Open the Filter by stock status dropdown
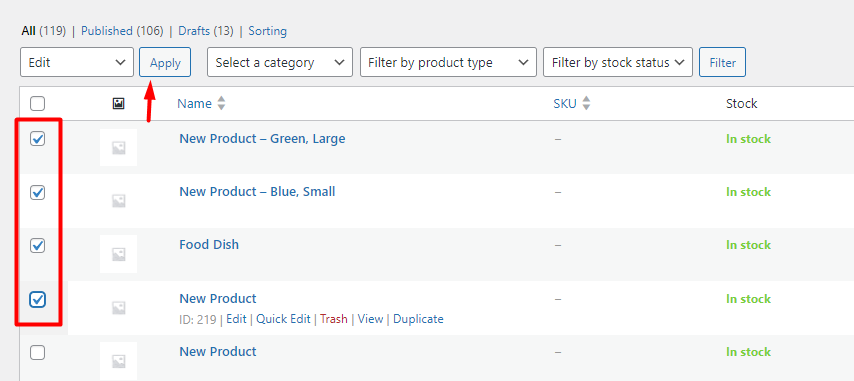The image size is (854, 381). point(618,63)
